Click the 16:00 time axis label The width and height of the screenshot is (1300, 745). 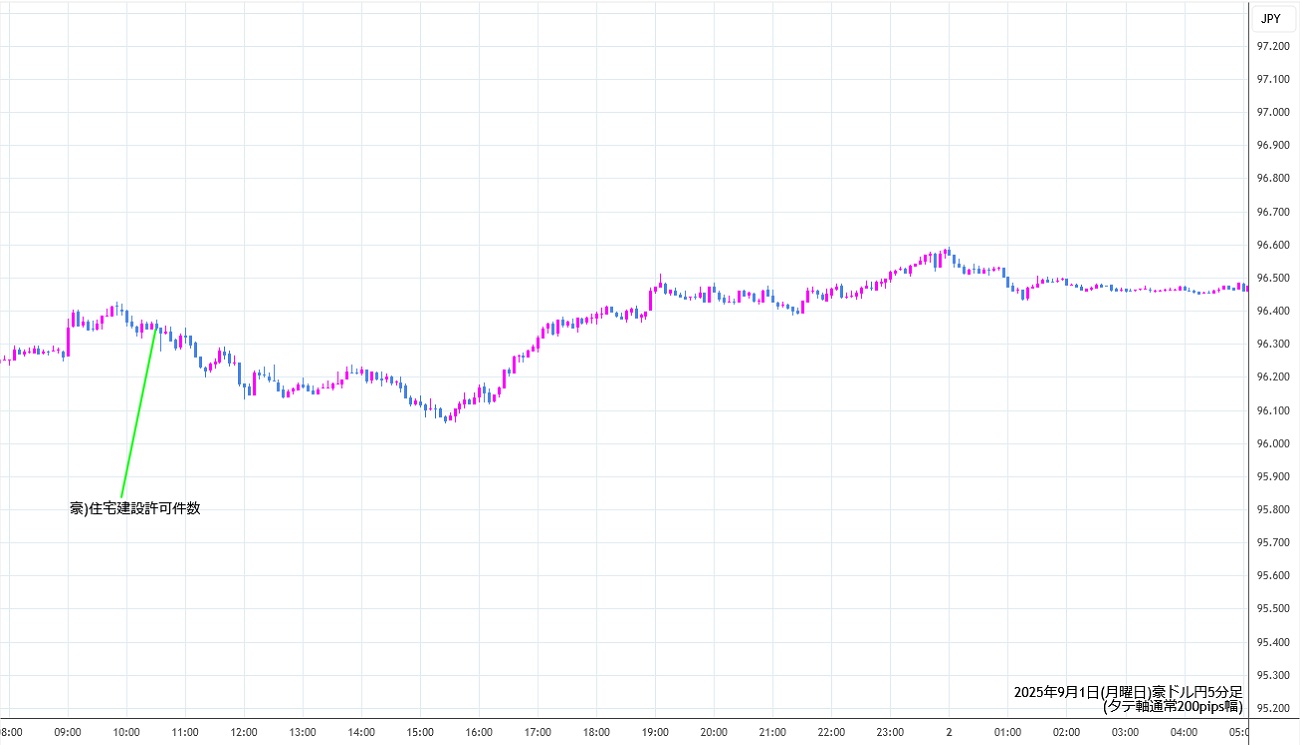click(x=479, y=732)
